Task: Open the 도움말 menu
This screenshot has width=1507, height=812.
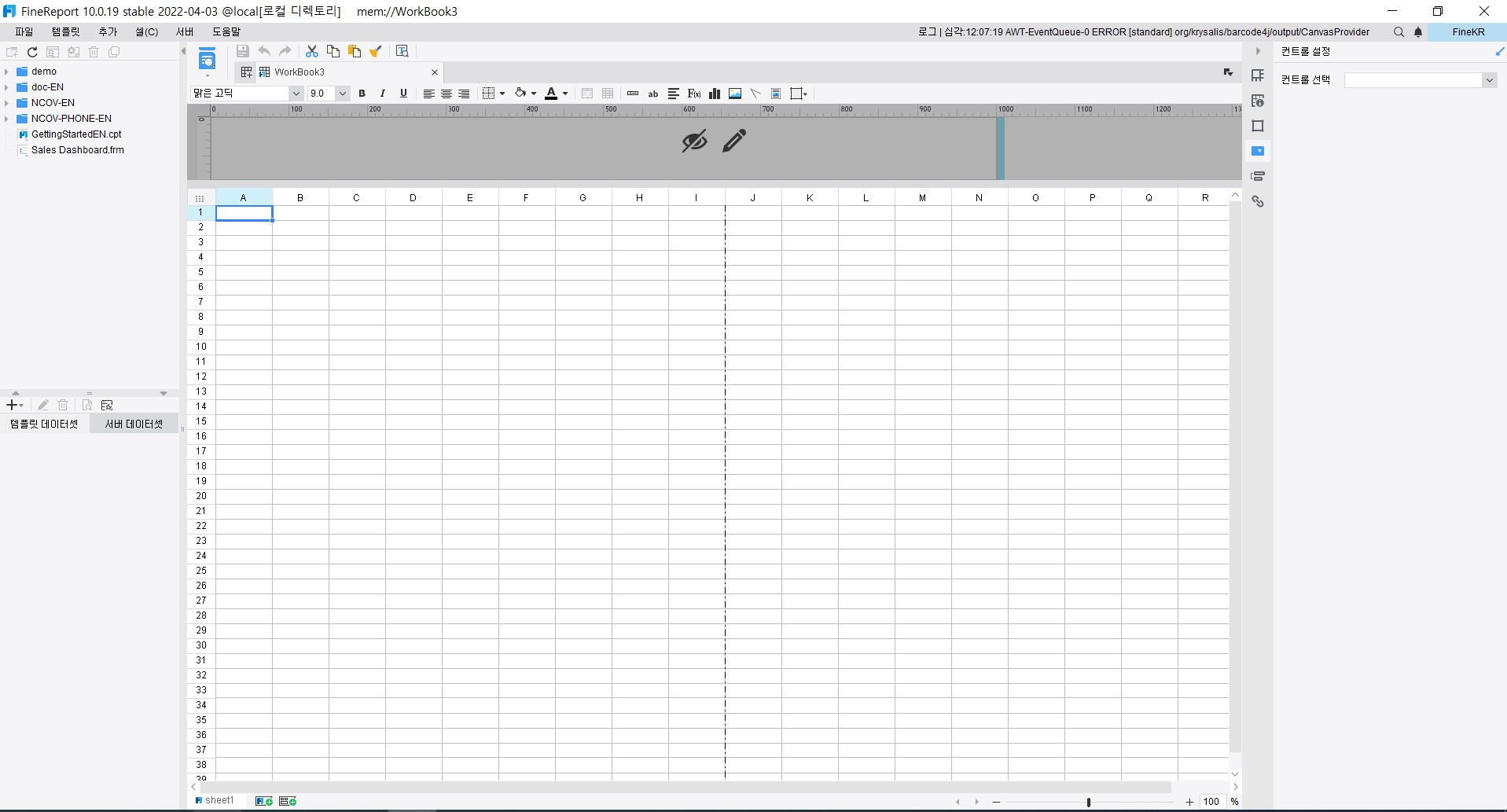Action: [x=226, y=32]
